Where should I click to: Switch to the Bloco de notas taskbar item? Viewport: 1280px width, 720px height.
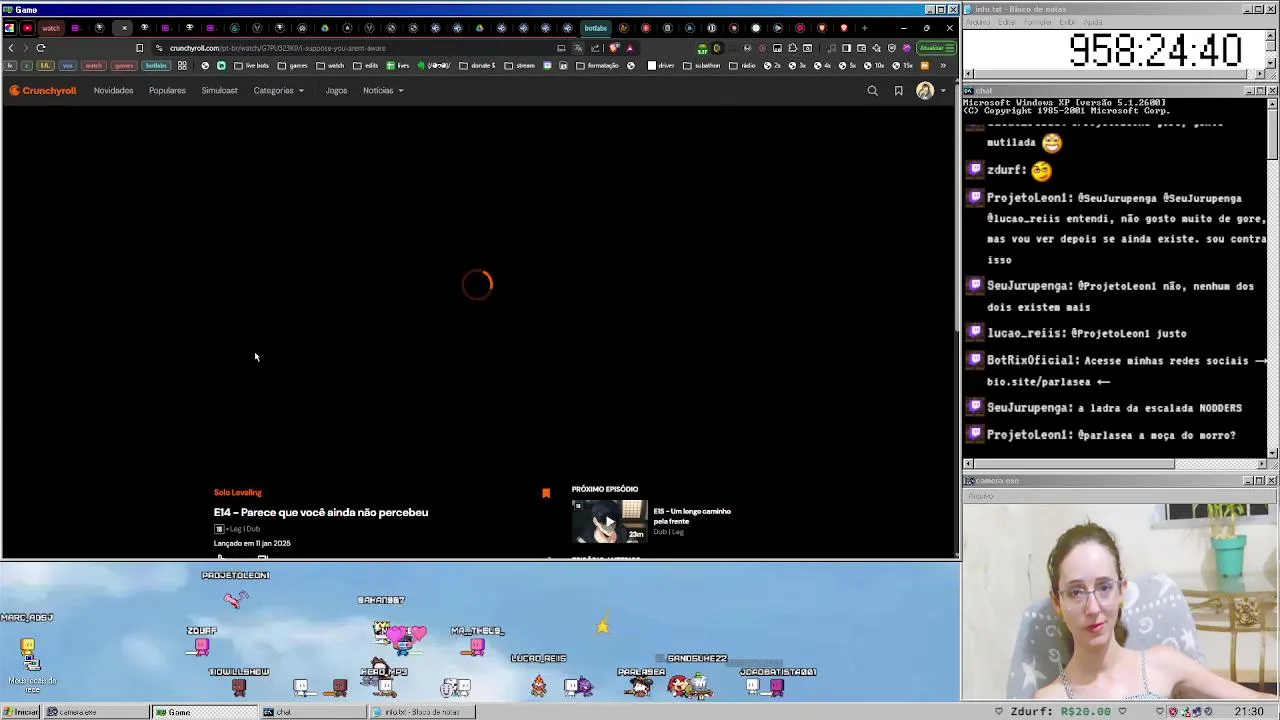(x=422, y=712)
